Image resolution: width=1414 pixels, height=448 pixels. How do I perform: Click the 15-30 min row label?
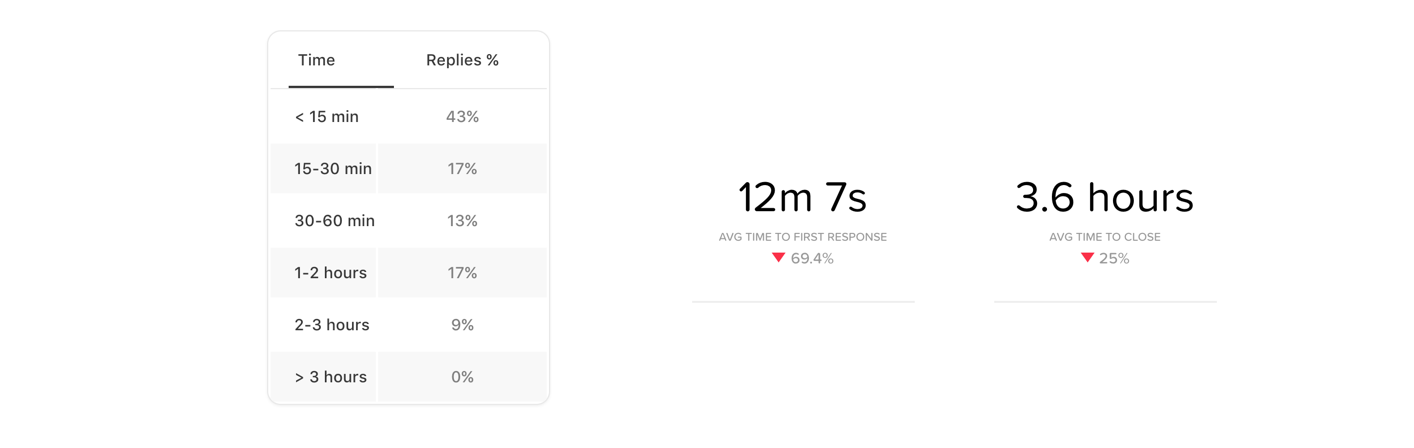point(333,169)
